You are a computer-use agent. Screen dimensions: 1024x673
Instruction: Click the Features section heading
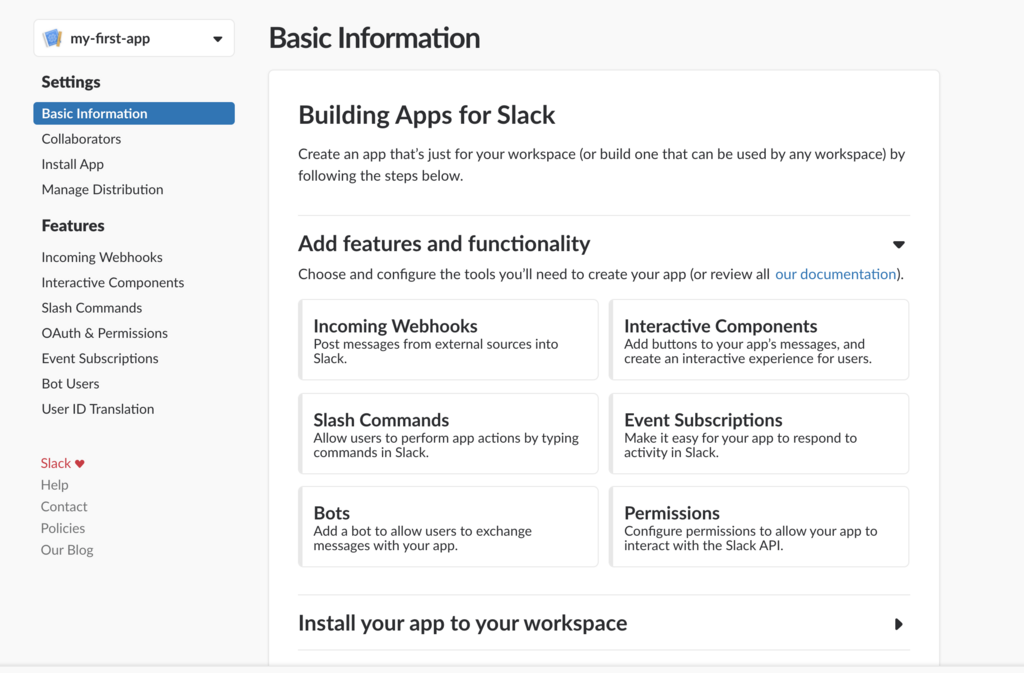coord(72,226)
